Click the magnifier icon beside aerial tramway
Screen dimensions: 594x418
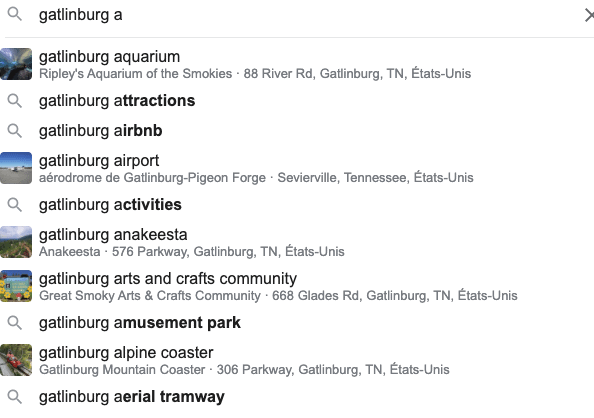pos(15,397)
